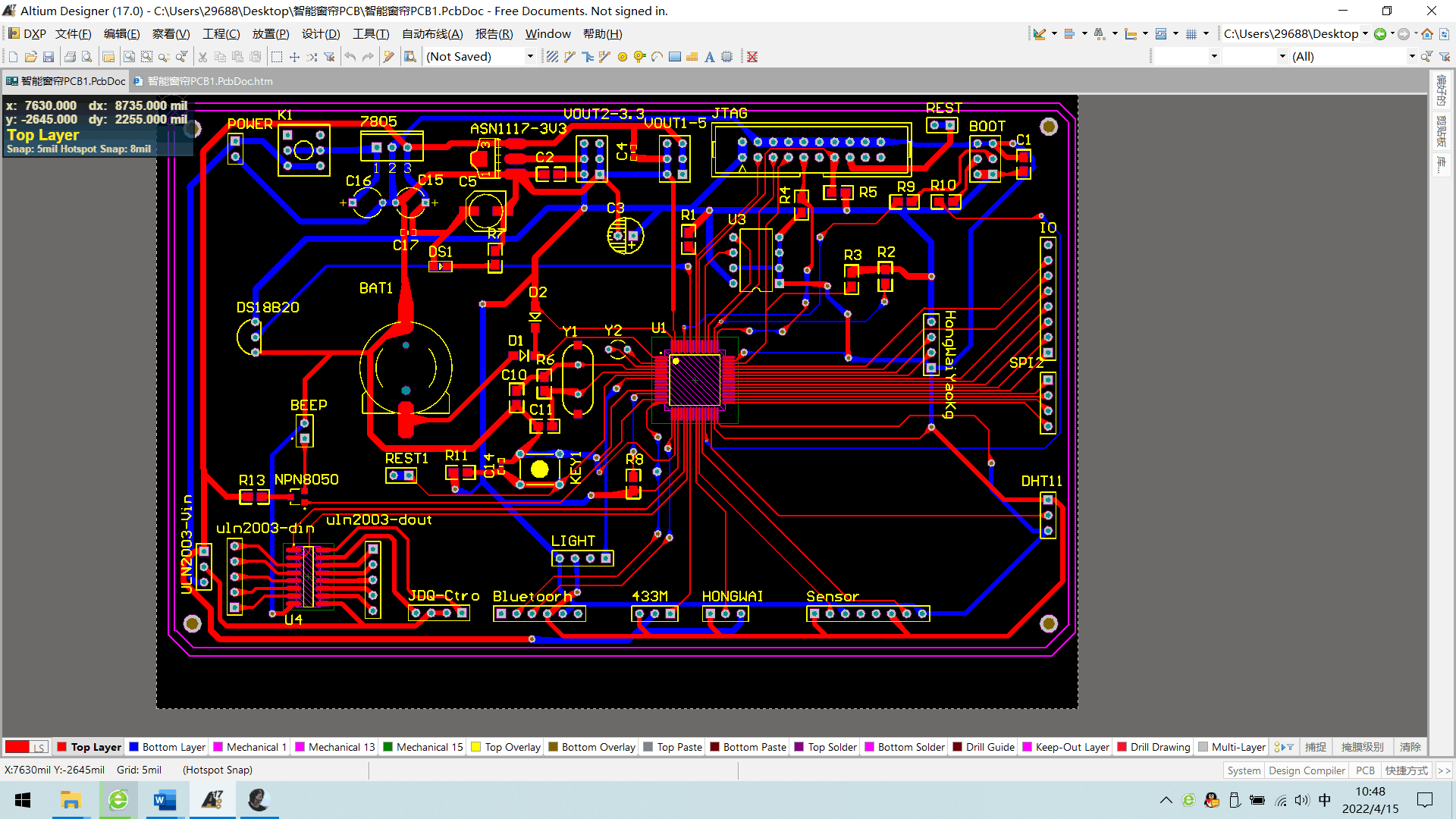This screenshot has height=819, width=1456.
Task: Switch to the Top Paste layer
Action: click(673, 747)
